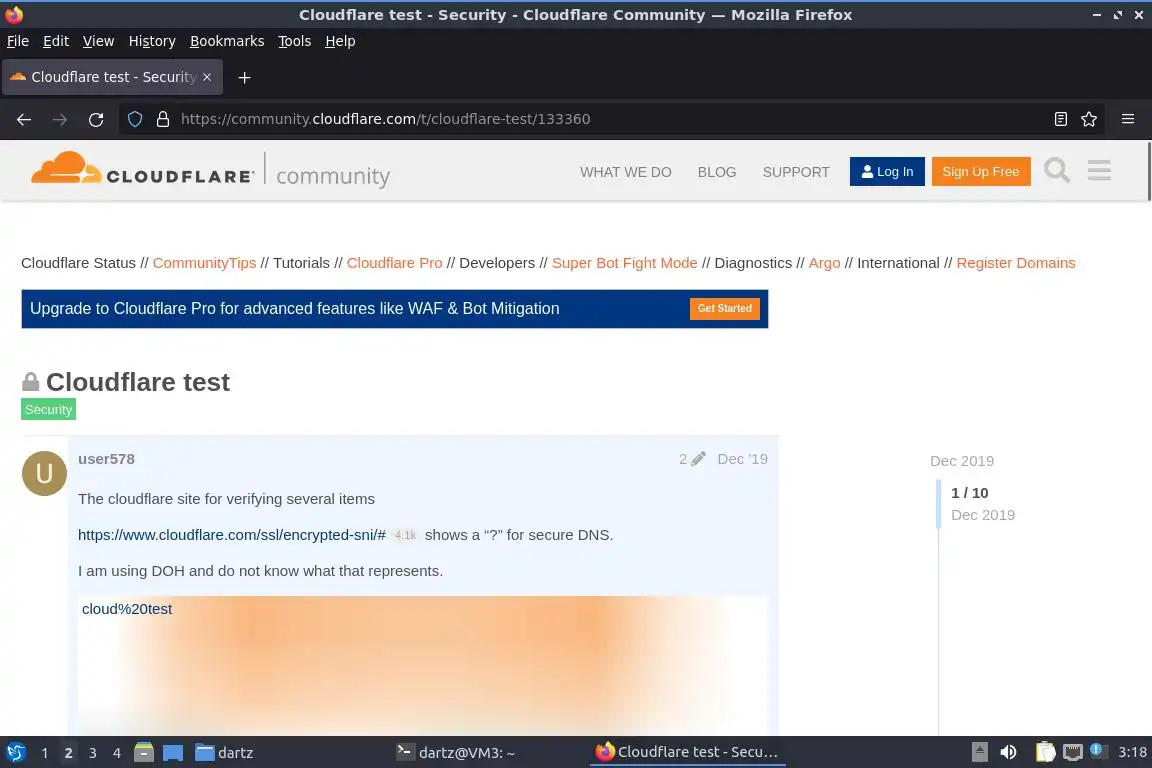Open the Help menu

click(x=340, y=41)
